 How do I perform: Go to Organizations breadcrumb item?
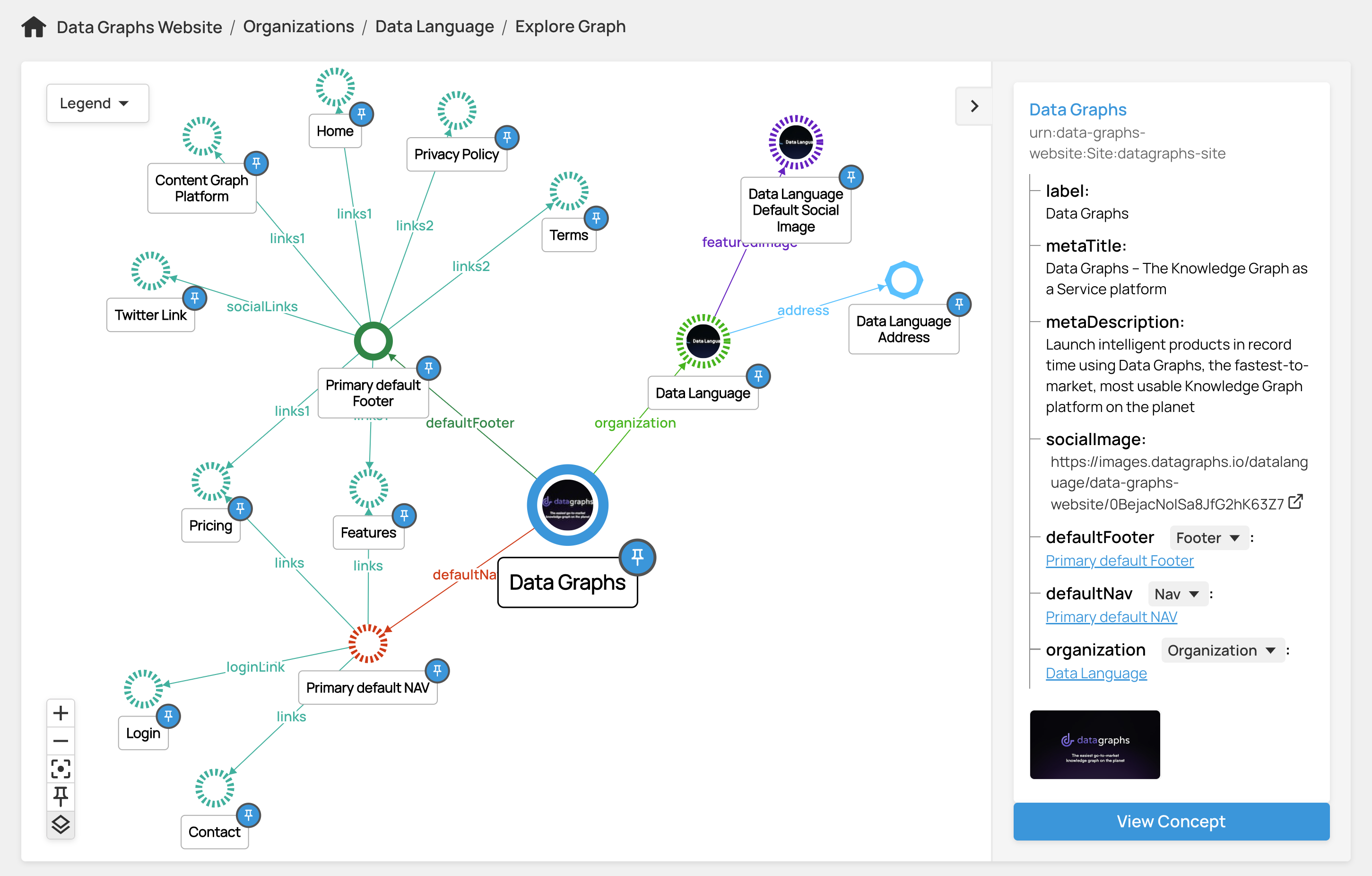(298, 27)
